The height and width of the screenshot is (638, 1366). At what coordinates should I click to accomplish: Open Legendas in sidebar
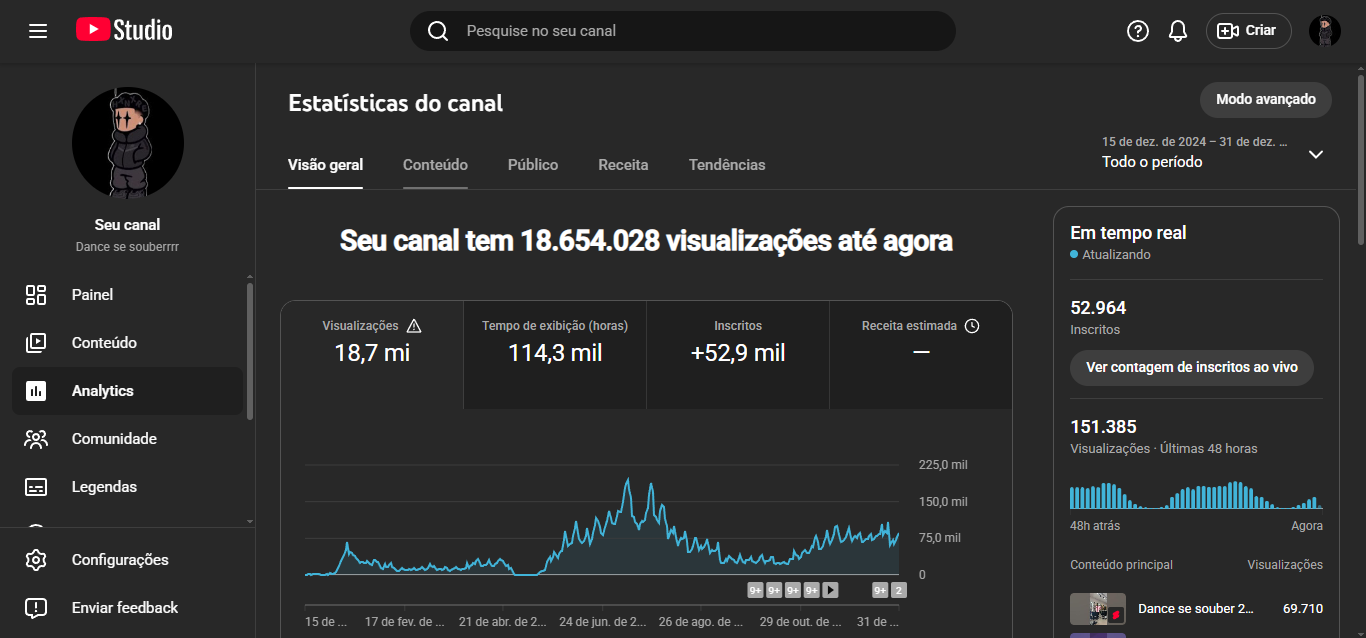point(128,487)
